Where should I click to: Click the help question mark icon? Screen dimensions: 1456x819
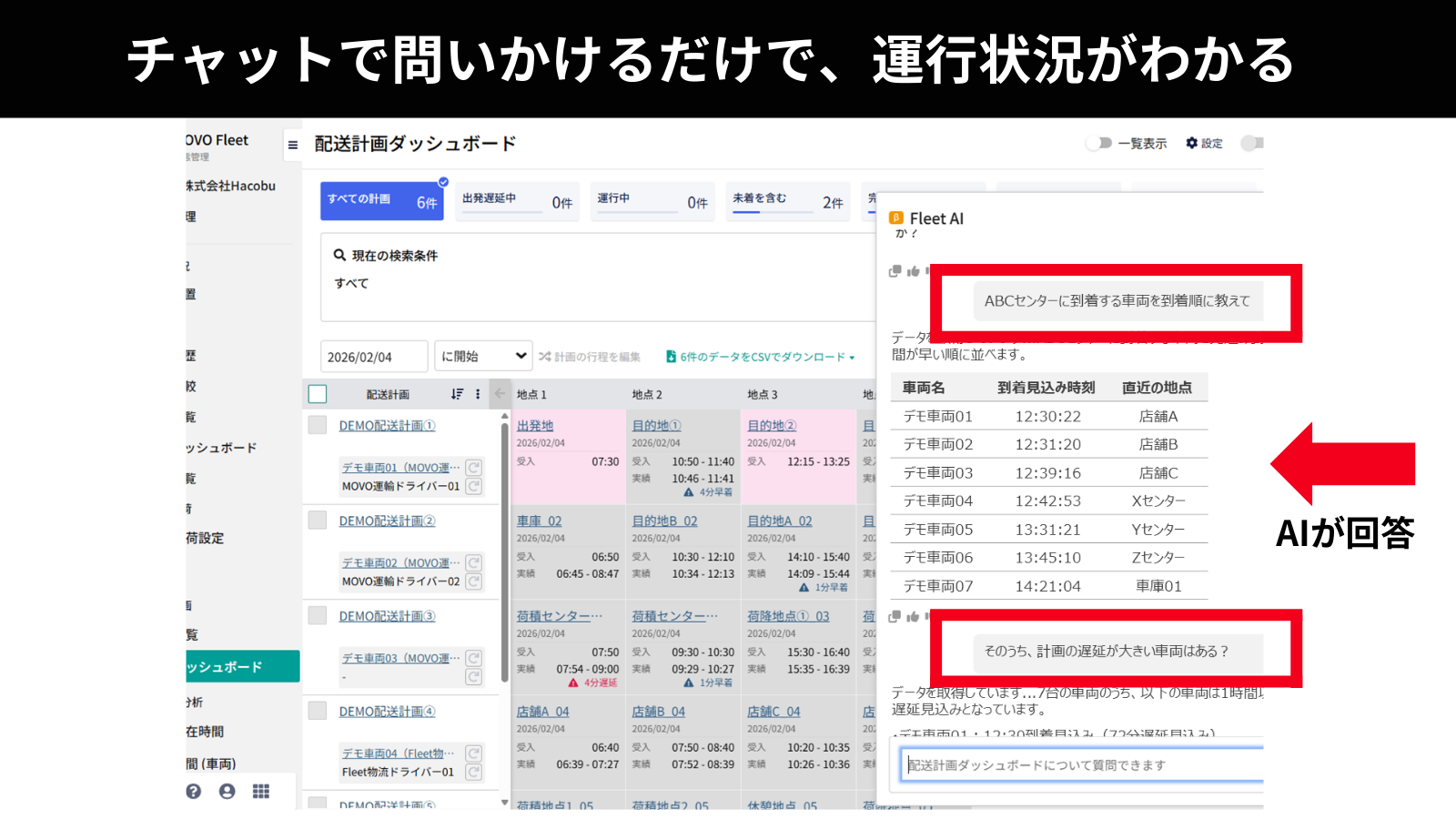[x=193, y=791]
